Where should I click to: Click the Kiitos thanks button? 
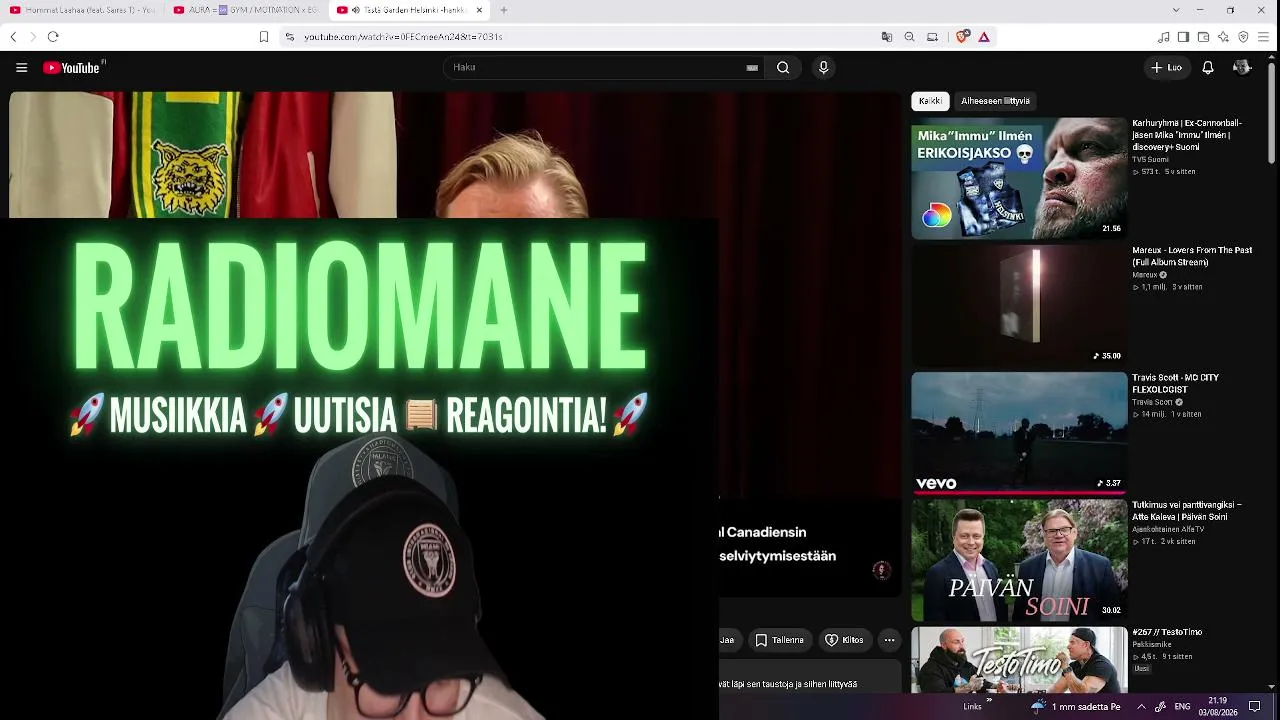coord(844,640)
